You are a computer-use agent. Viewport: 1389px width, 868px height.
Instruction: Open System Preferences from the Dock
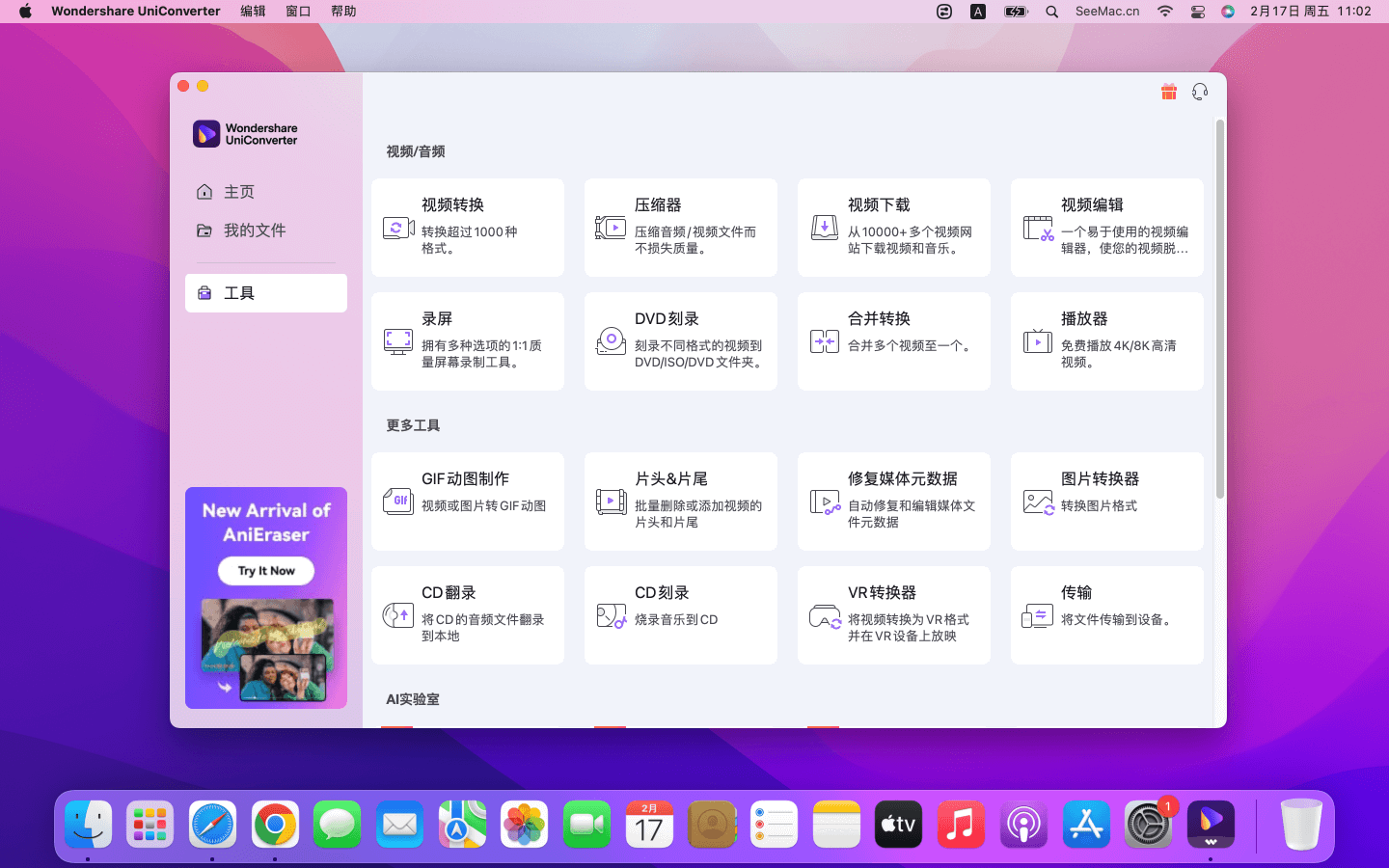coord(1148,825)
